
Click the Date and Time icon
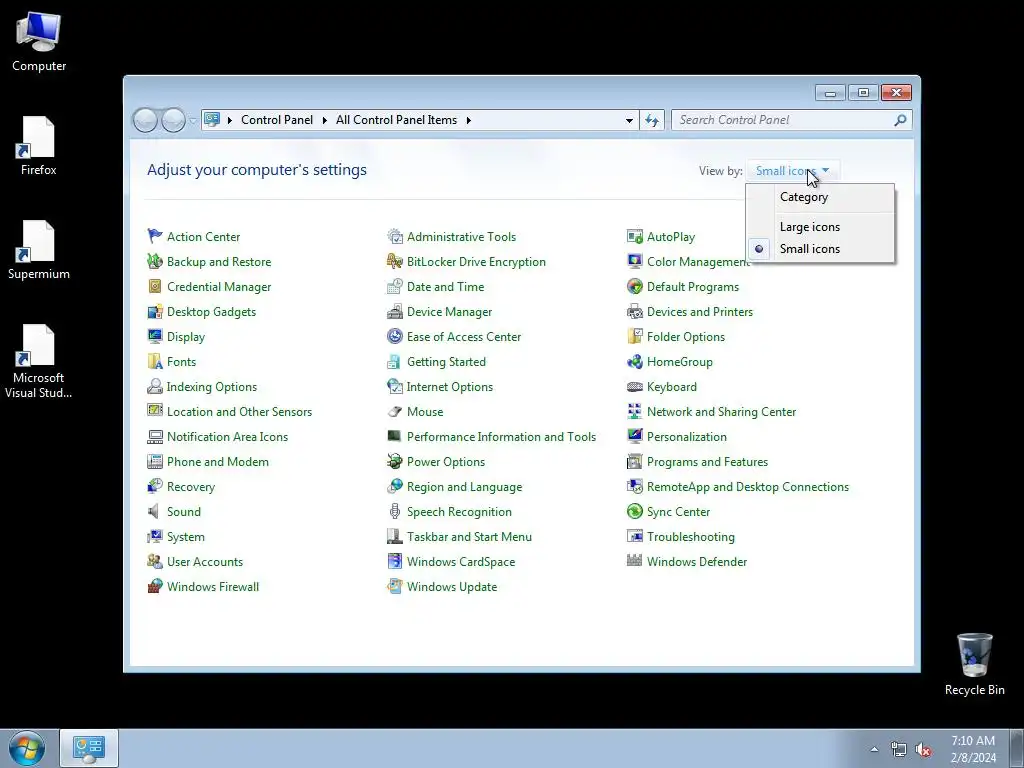click(x=394, y=286)
